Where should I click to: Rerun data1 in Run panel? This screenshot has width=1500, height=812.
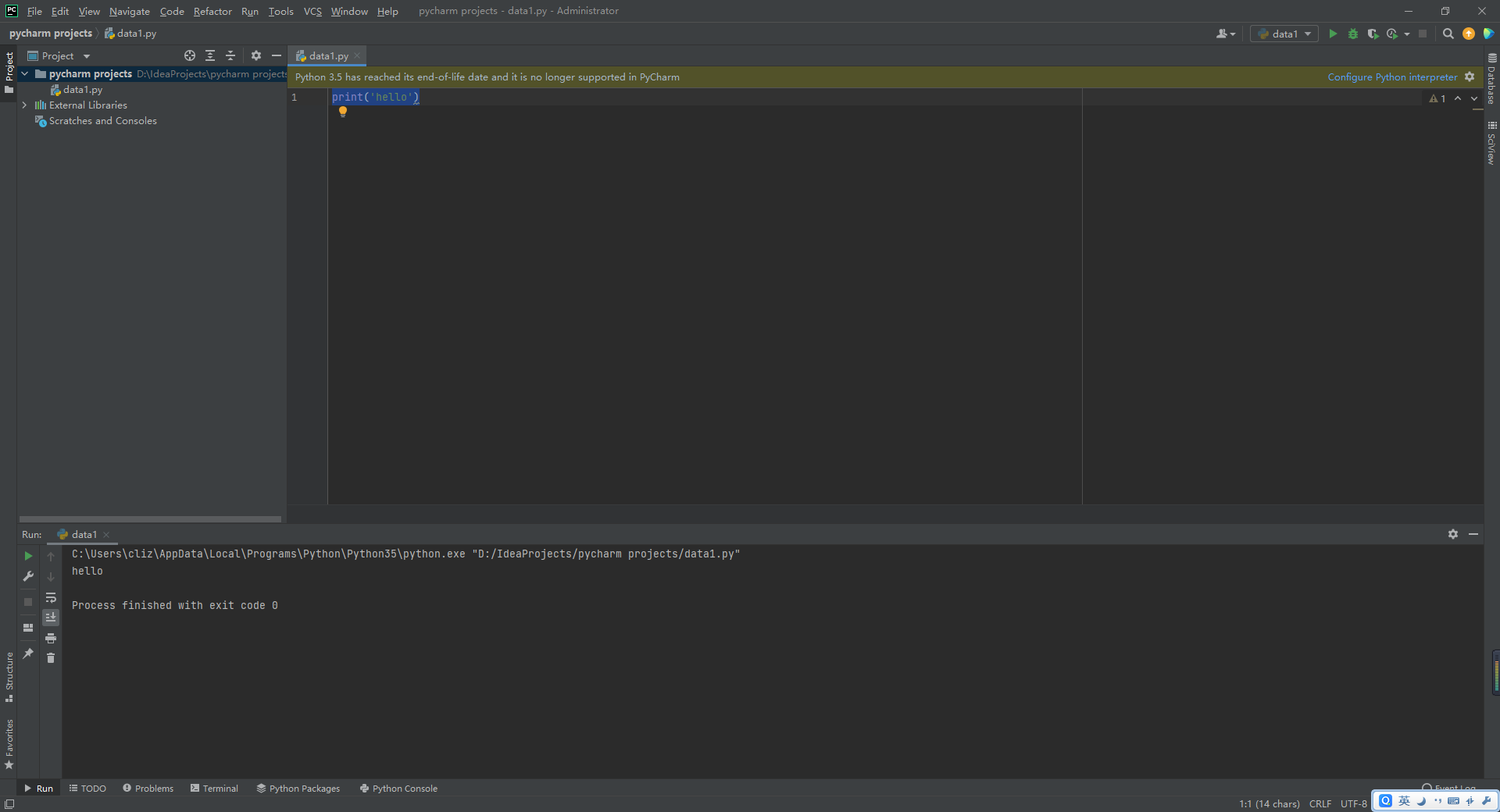28,556
